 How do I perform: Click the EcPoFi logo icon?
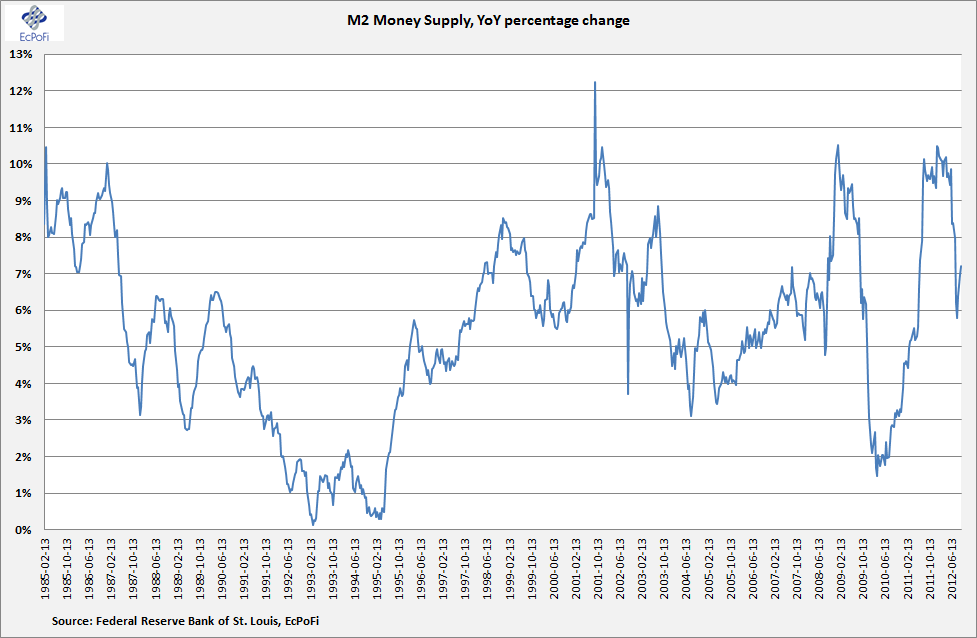(x=34, y=19)
